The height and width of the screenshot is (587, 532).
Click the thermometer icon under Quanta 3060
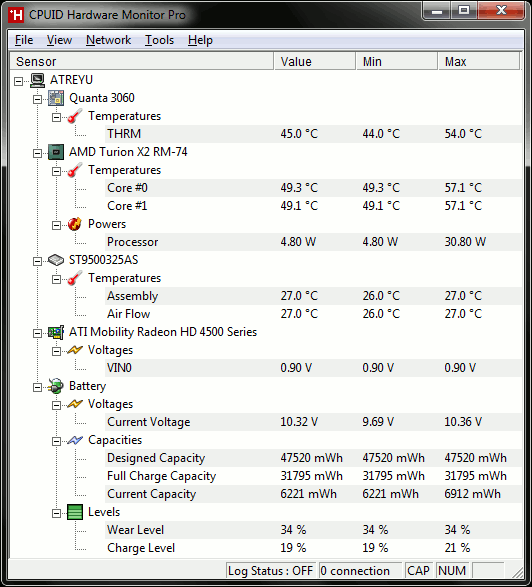pos(75,116)
